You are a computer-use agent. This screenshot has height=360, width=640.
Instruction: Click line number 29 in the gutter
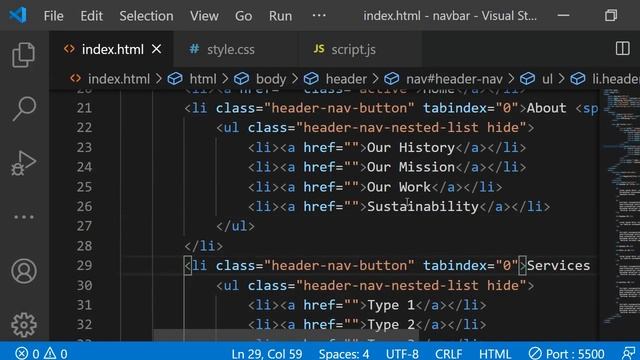(x=84, y=266)
